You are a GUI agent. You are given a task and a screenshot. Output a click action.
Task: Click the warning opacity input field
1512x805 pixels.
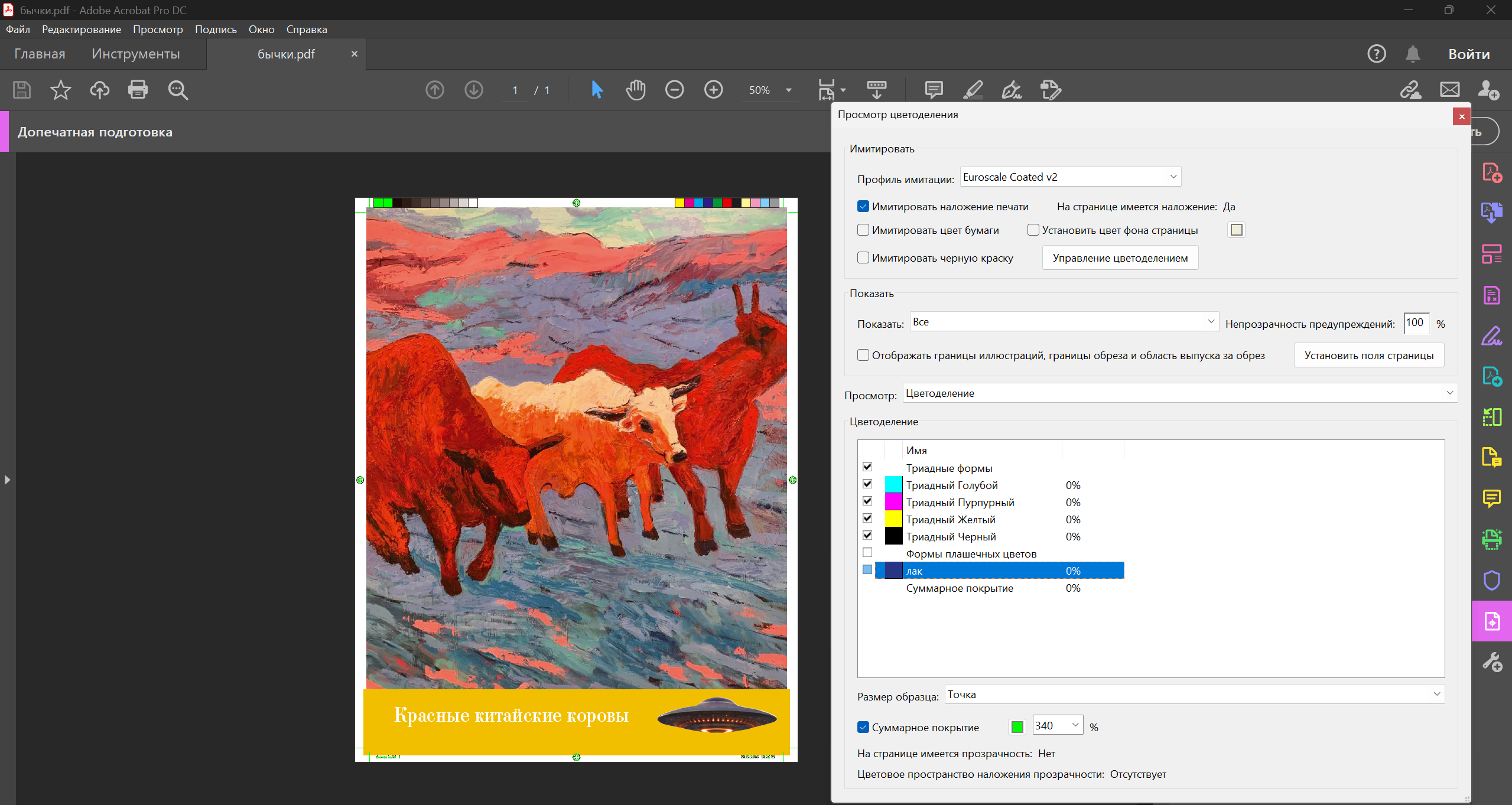click(1416, 322)
